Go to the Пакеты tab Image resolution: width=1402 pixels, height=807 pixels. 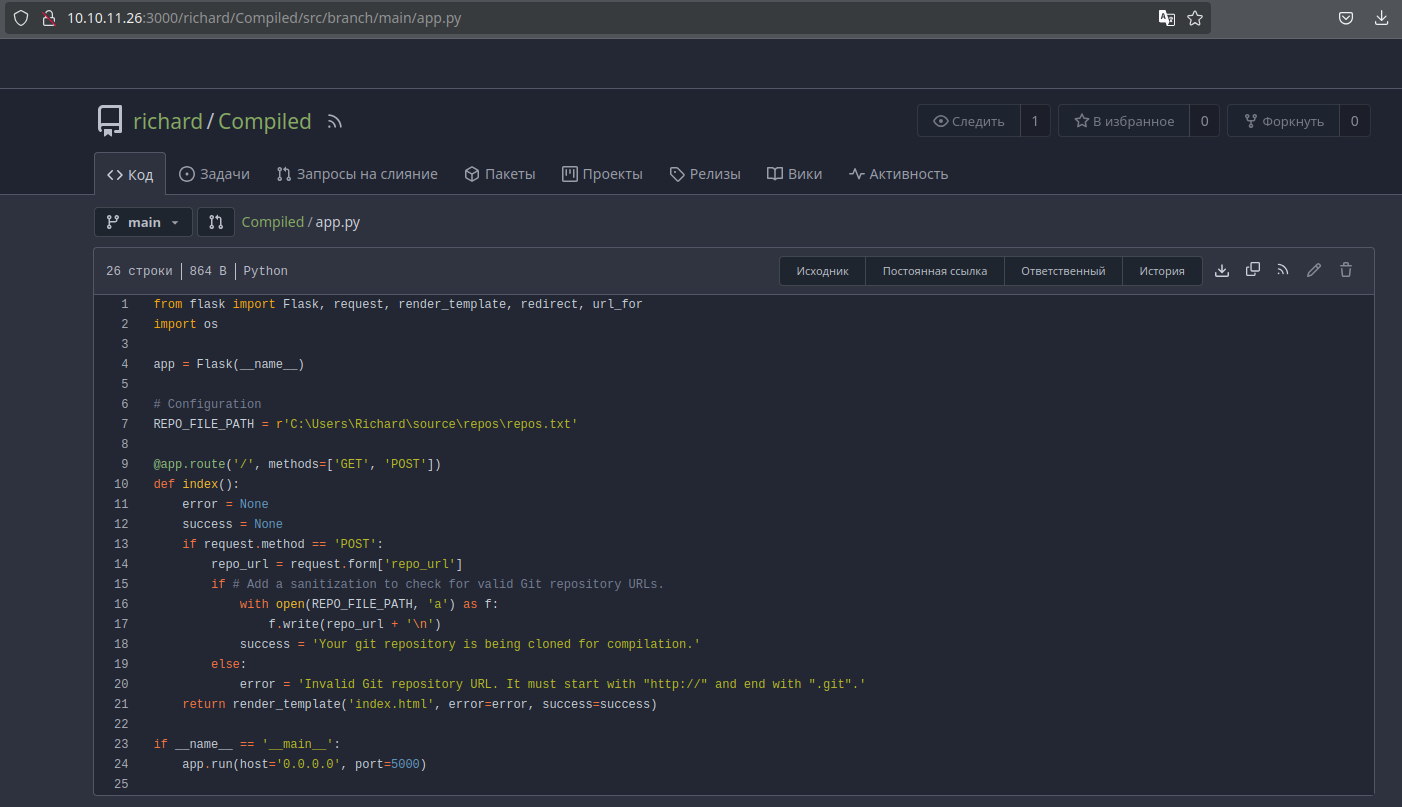500,174
